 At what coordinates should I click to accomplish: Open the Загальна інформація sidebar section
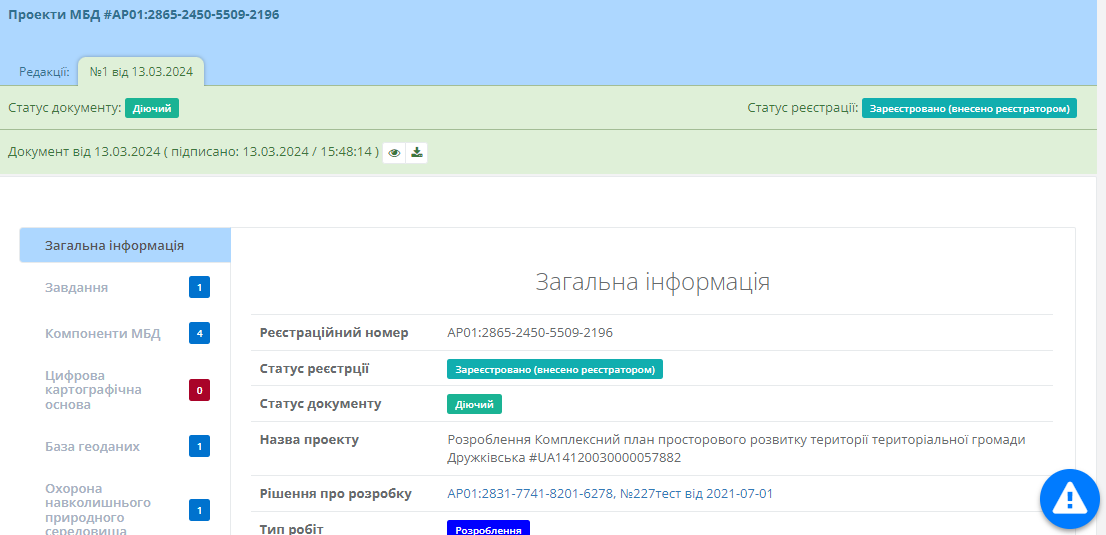point(114,246)
